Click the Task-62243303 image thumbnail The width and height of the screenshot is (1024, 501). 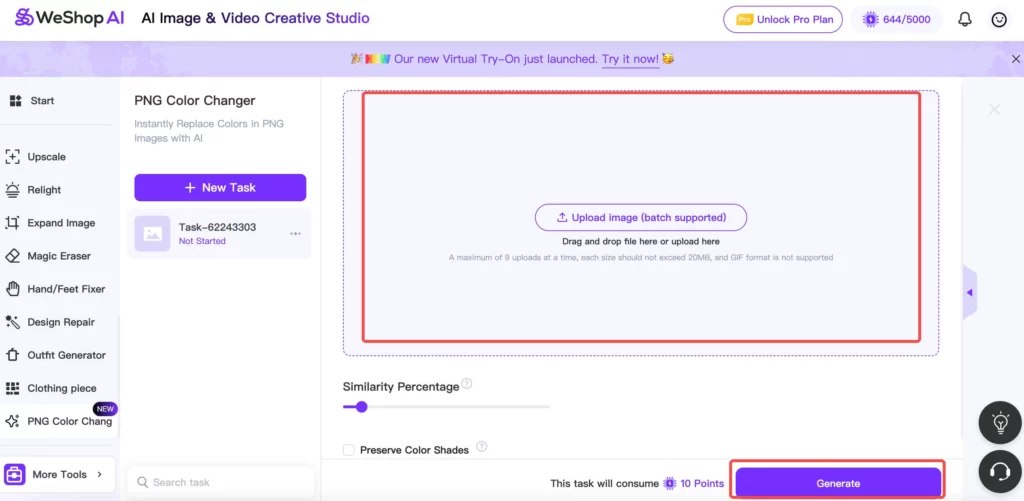tap(152, 234)
